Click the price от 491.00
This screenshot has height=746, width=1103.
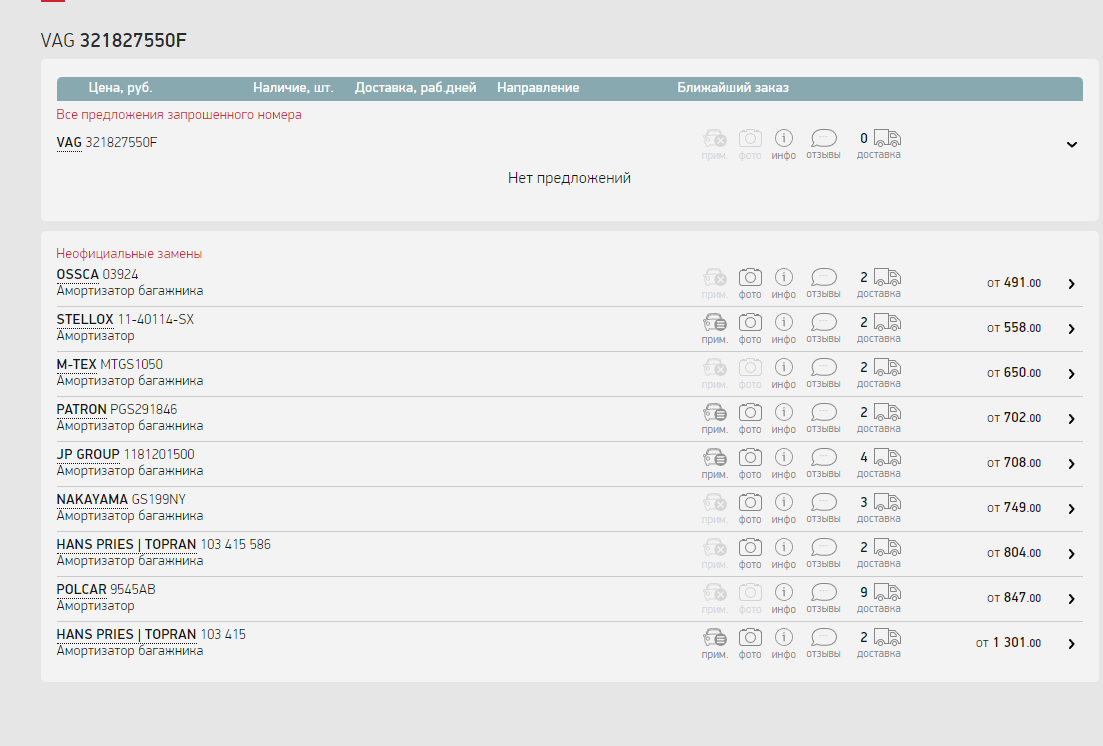[1014, 283]
